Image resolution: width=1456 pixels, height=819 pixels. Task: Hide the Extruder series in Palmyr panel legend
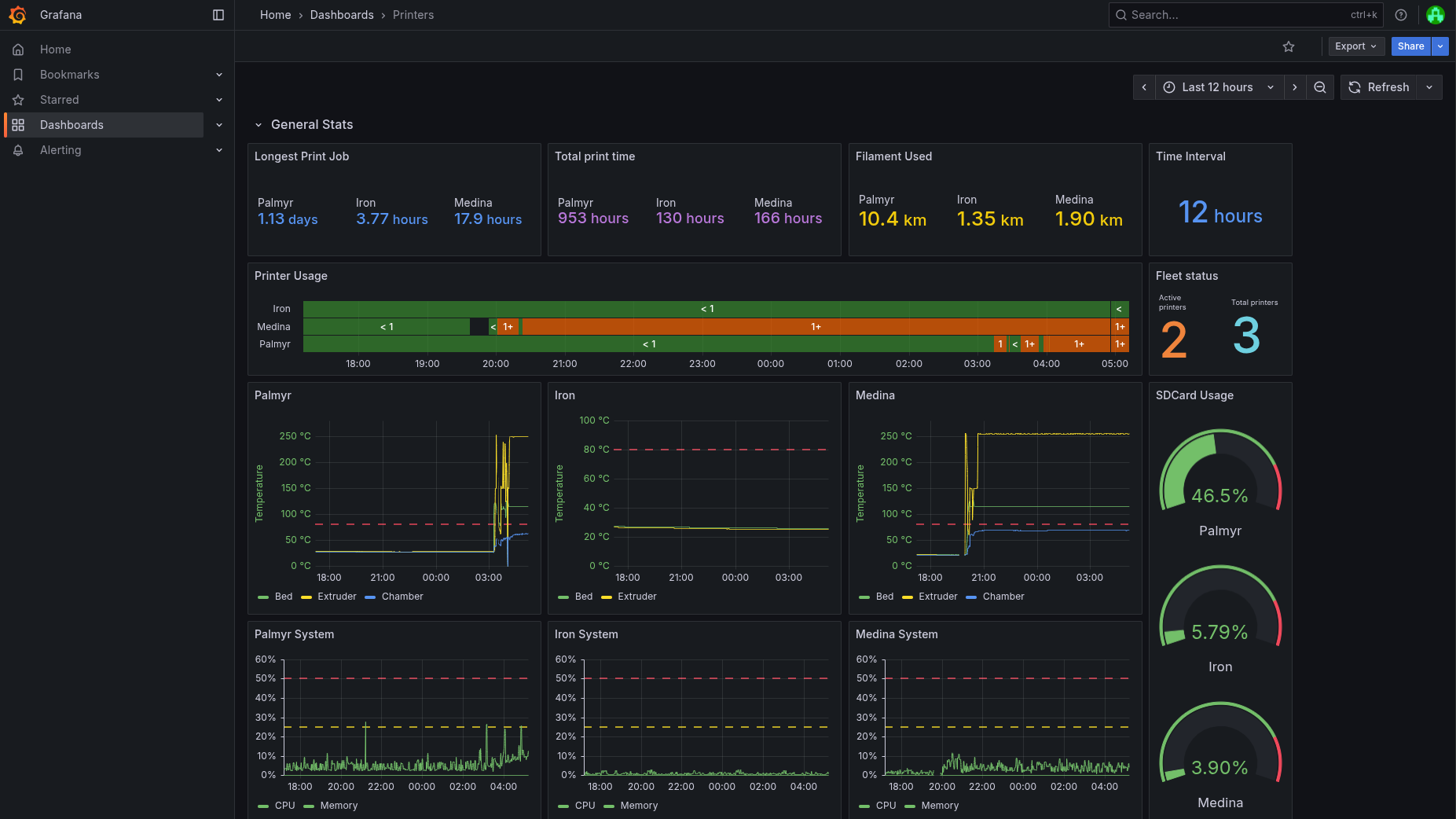point(337,597)
